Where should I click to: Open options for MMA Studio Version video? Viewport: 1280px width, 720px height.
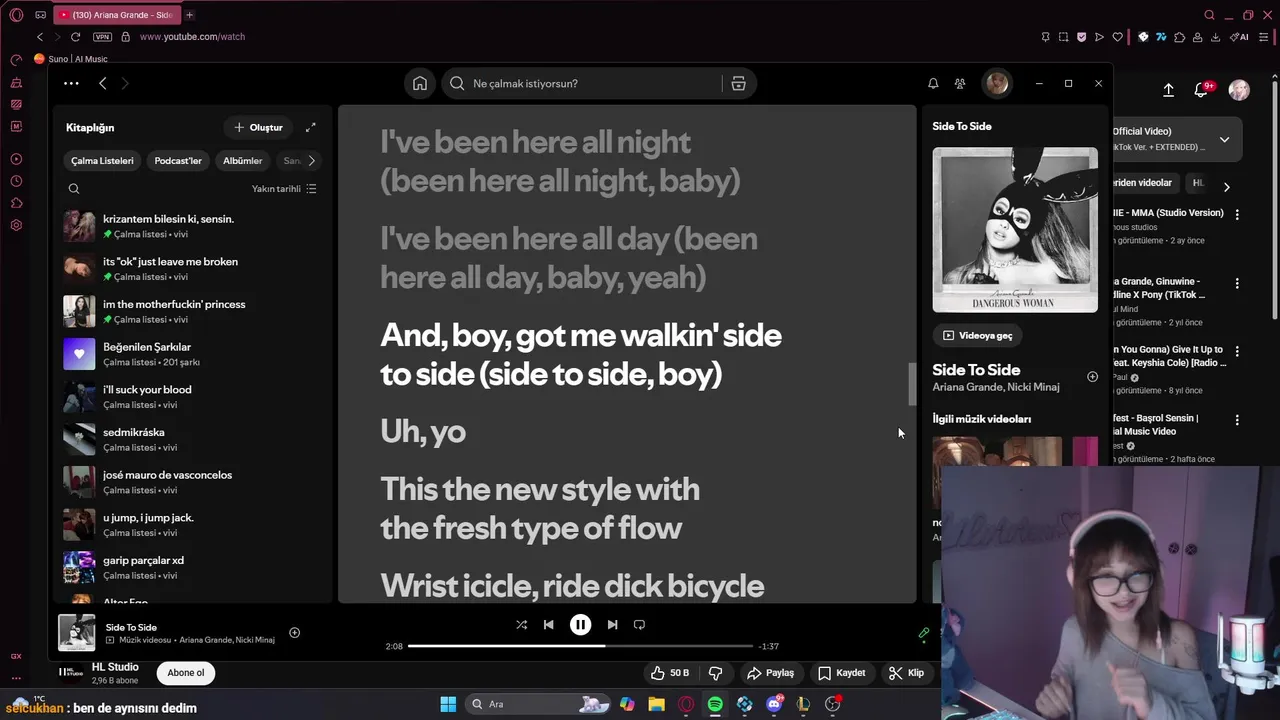1237,215
